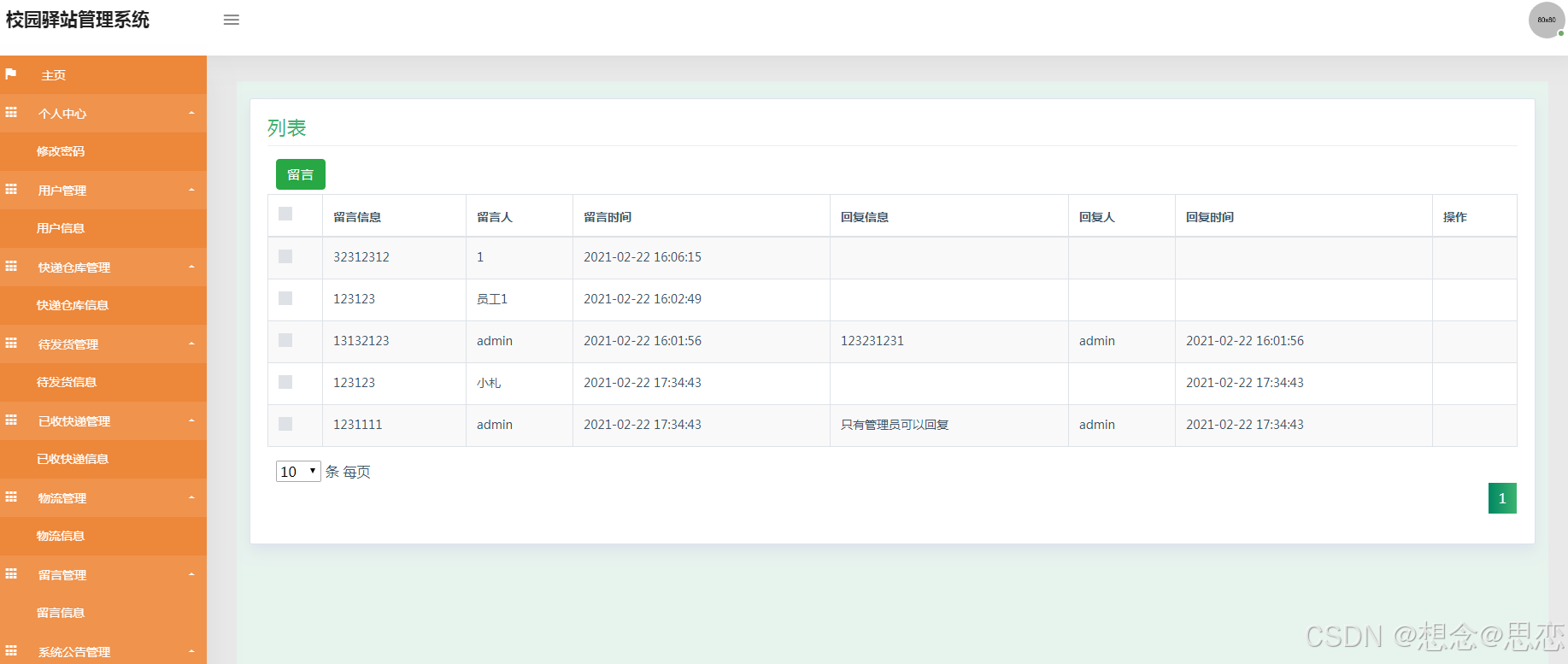
Task: Check the row by 员工1
Action: click(285, 298)
